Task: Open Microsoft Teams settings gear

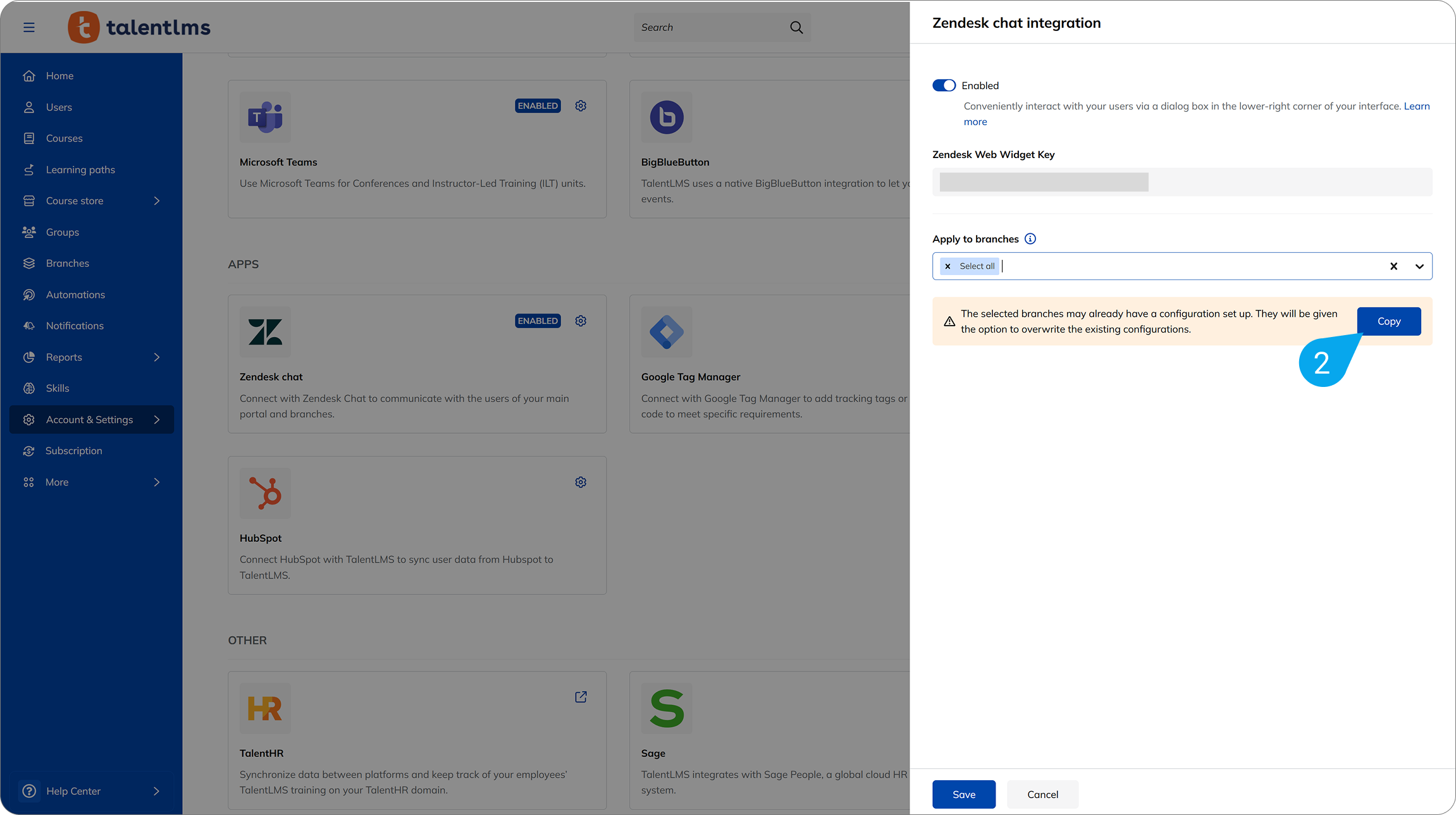Action: click(581, 106)
